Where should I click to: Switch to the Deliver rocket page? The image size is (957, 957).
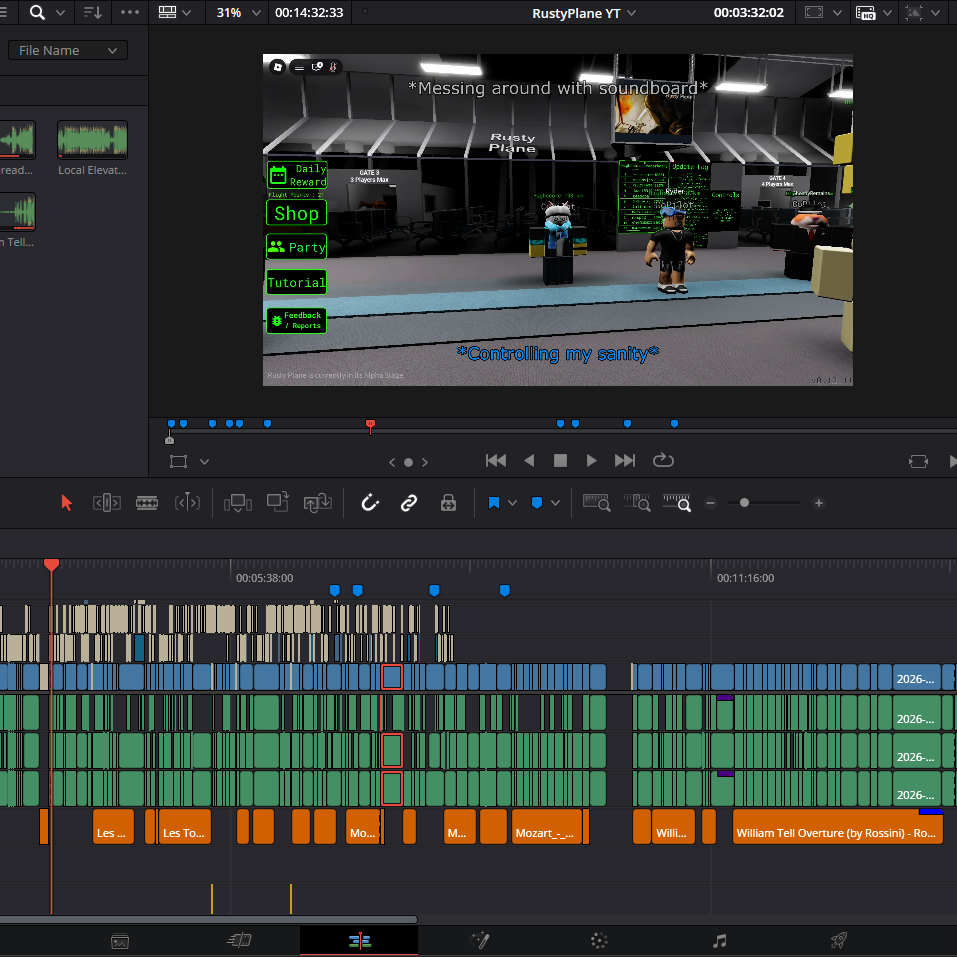pyautogui.click(x=839, y=941)
